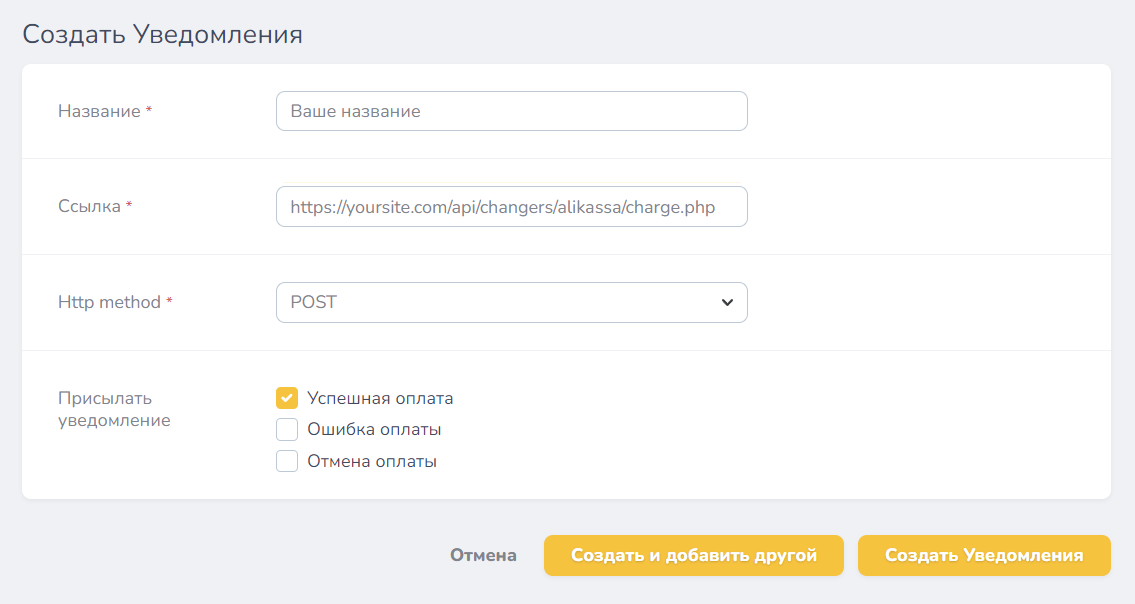Click the Успешная оплата label text

point(380,398)
